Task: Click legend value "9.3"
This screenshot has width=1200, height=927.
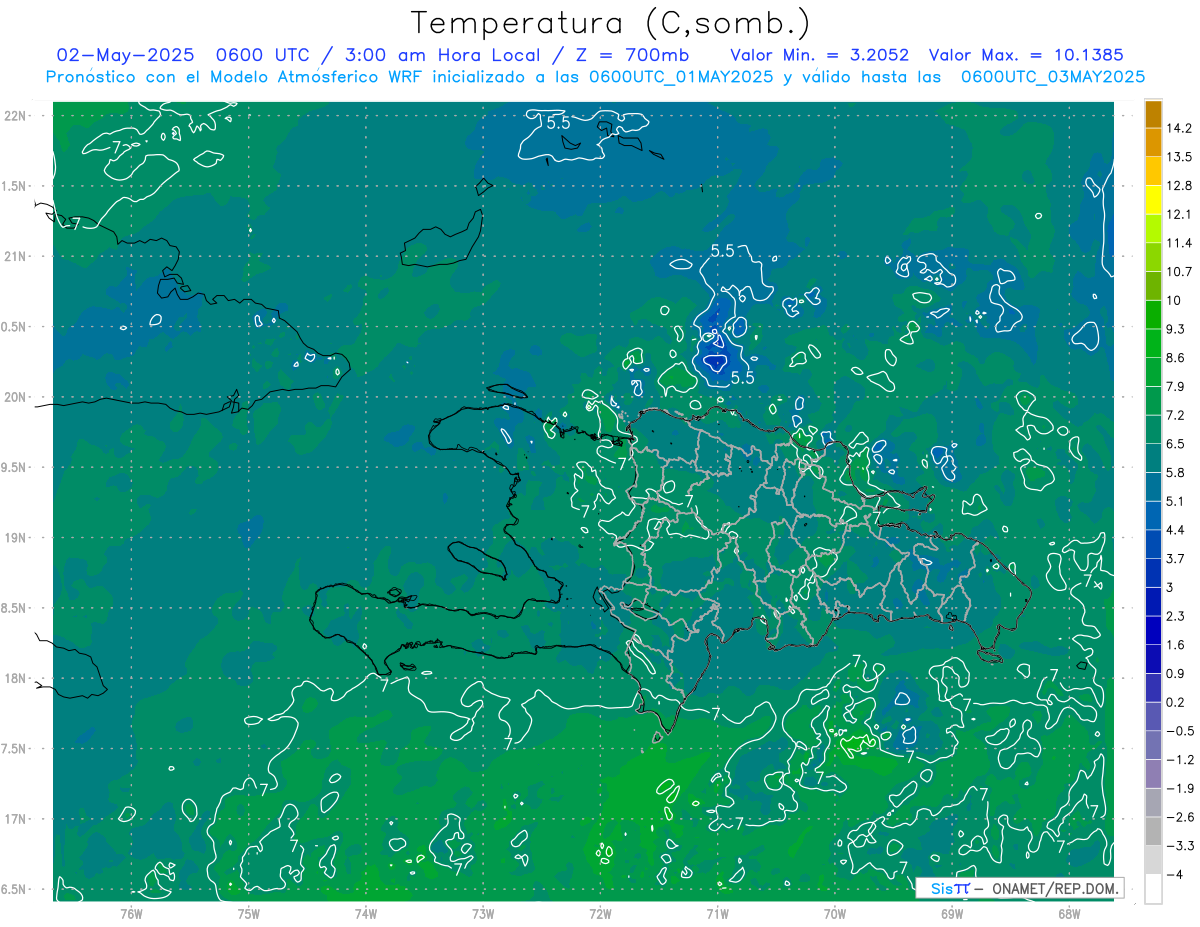Action: (1176, 329)
